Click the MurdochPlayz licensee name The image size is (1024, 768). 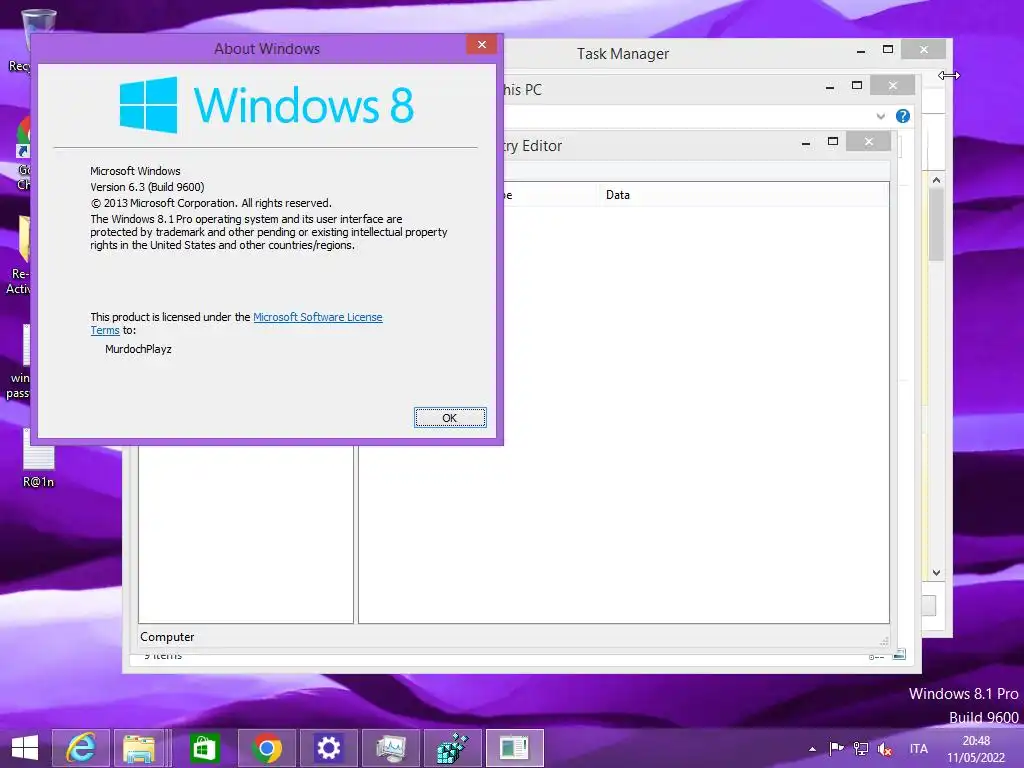coord(138,349)
